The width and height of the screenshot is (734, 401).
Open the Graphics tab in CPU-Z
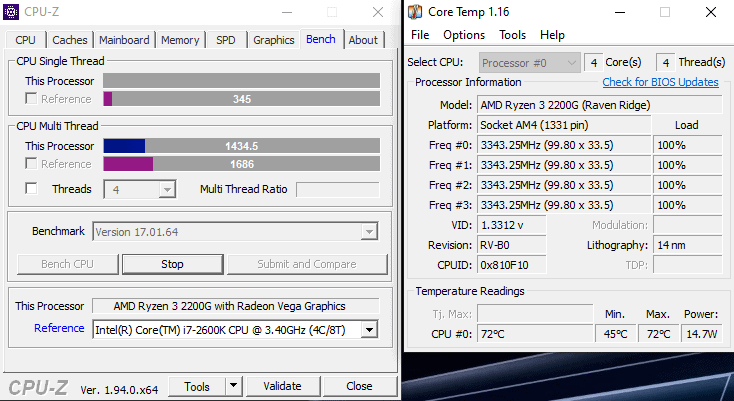(x=274, y=40)
